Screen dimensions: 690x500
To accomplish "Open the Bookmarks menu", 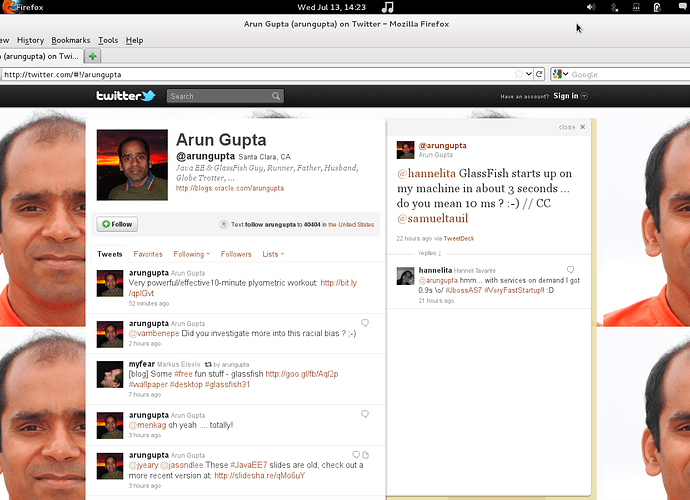I will point(70,40).
